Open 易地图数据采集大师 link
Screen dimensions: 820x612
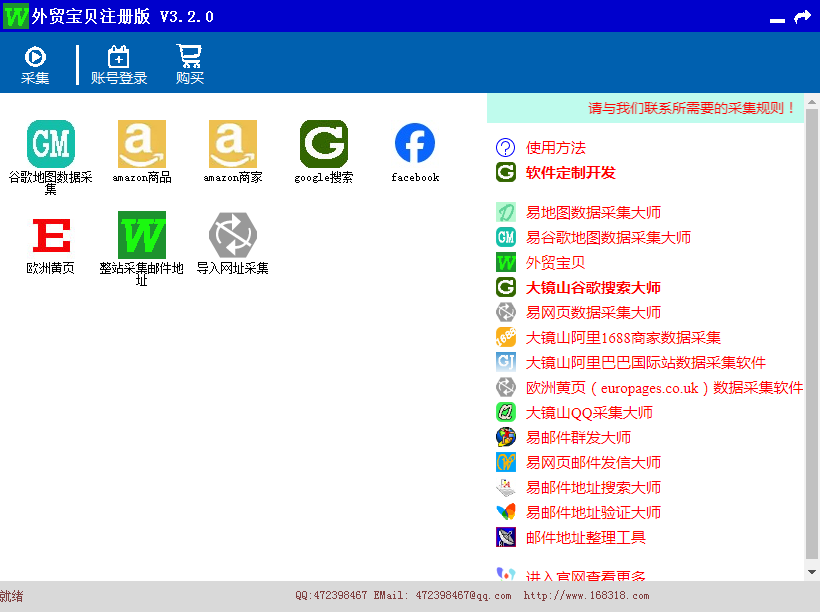(593, 213)
